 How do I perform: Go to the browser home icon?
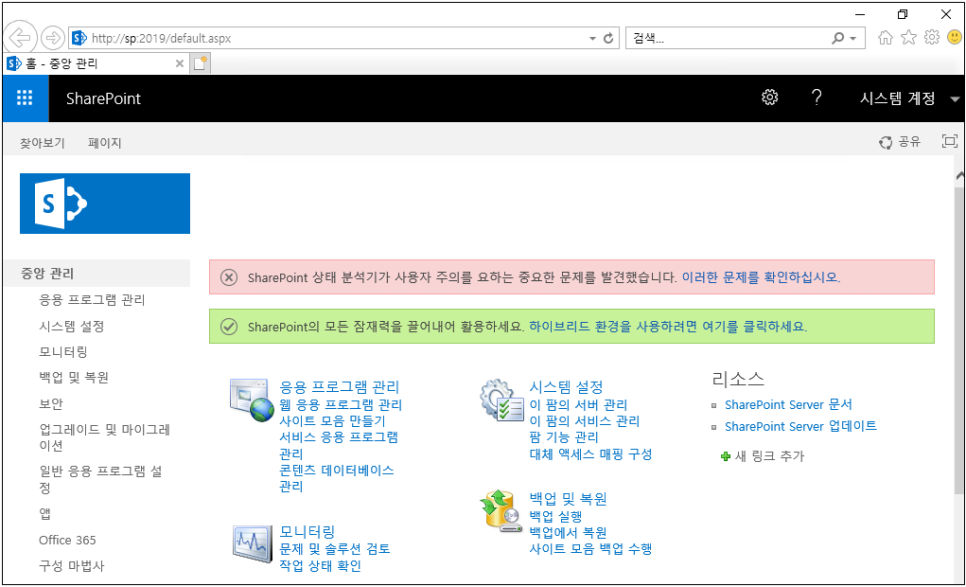point(885,38)
